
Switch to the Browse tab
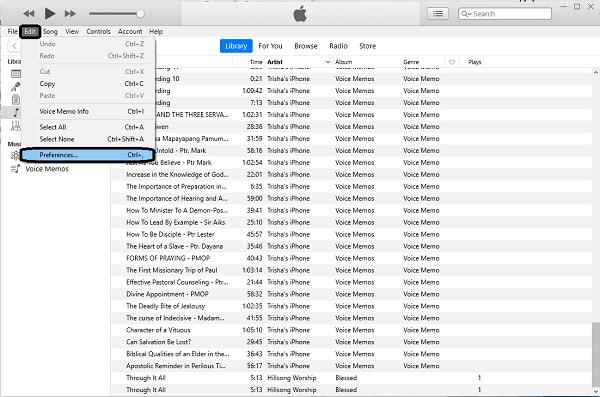click(306, 46)
